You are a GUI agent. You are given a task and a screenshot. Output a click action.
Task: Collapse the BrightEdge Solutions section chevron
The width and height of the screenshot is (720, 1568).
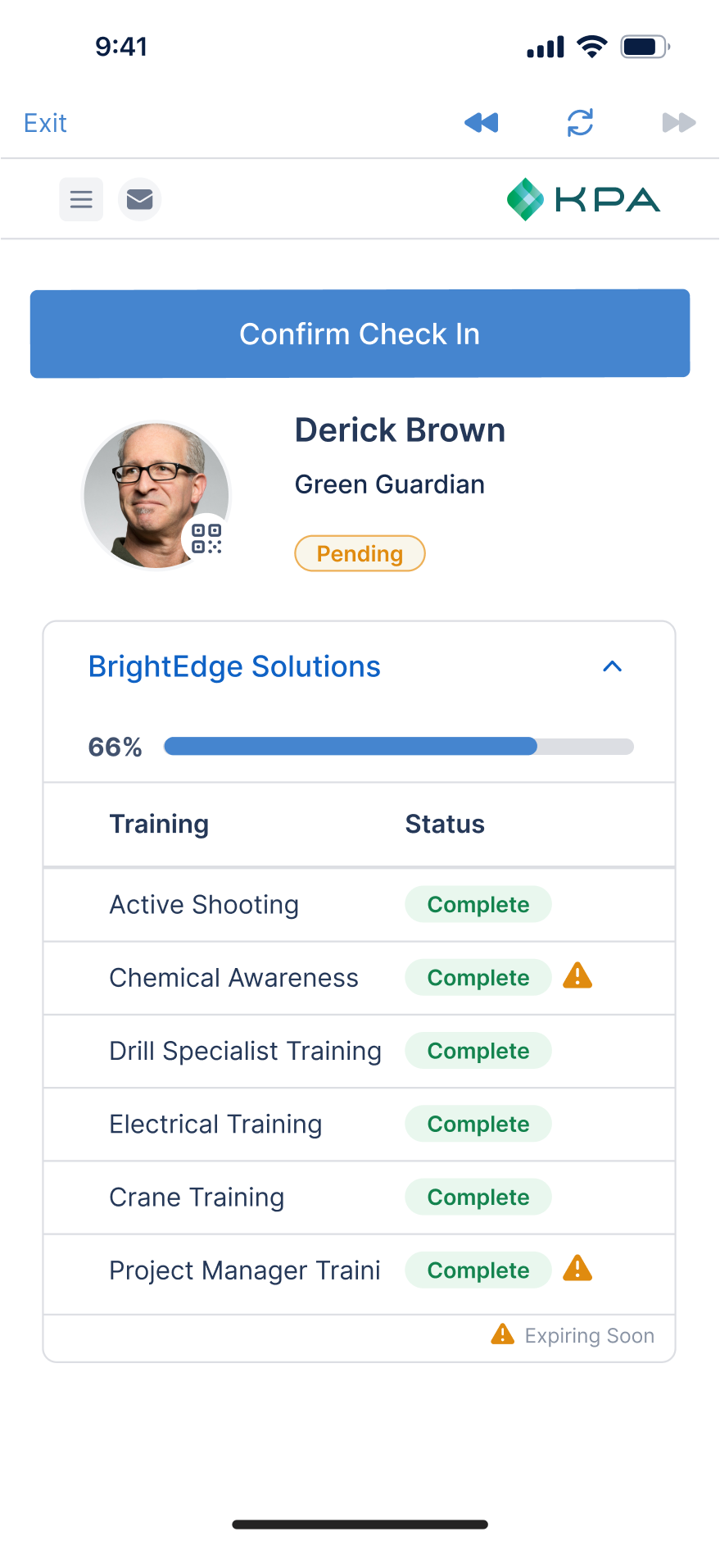click(612, 666)
